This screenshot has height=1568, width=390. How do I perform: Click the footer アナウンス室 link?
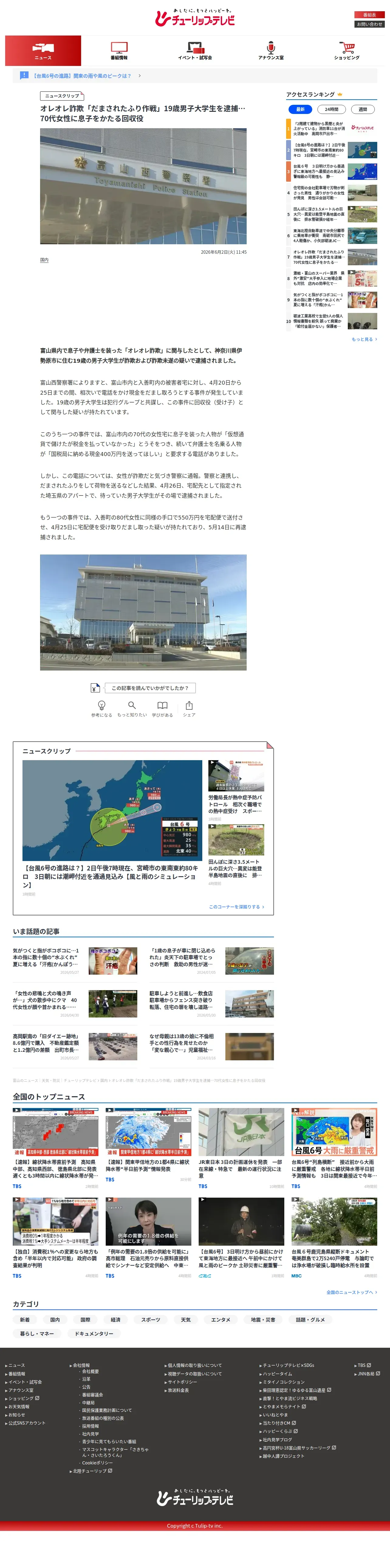[x=21, y=1390]
